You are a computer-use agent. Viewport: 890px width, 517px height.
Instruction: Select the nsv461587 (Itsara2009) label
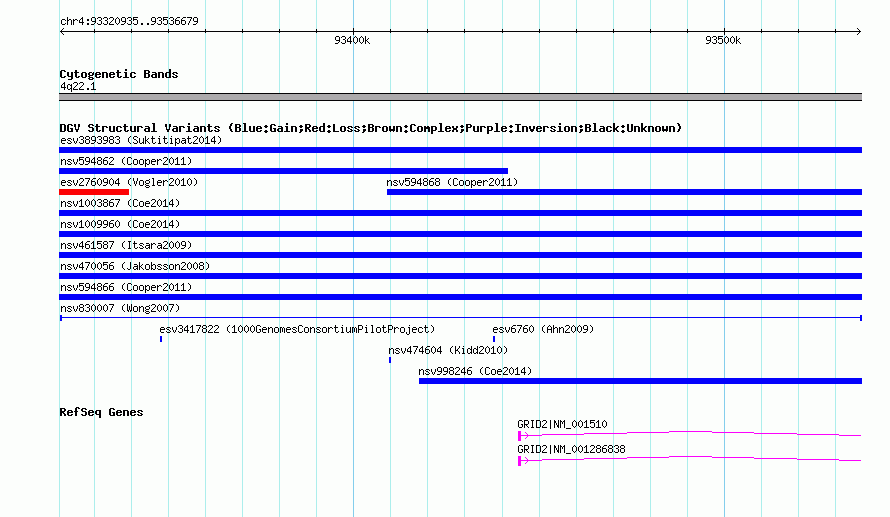pyautogui.click(x=126, y=245)
